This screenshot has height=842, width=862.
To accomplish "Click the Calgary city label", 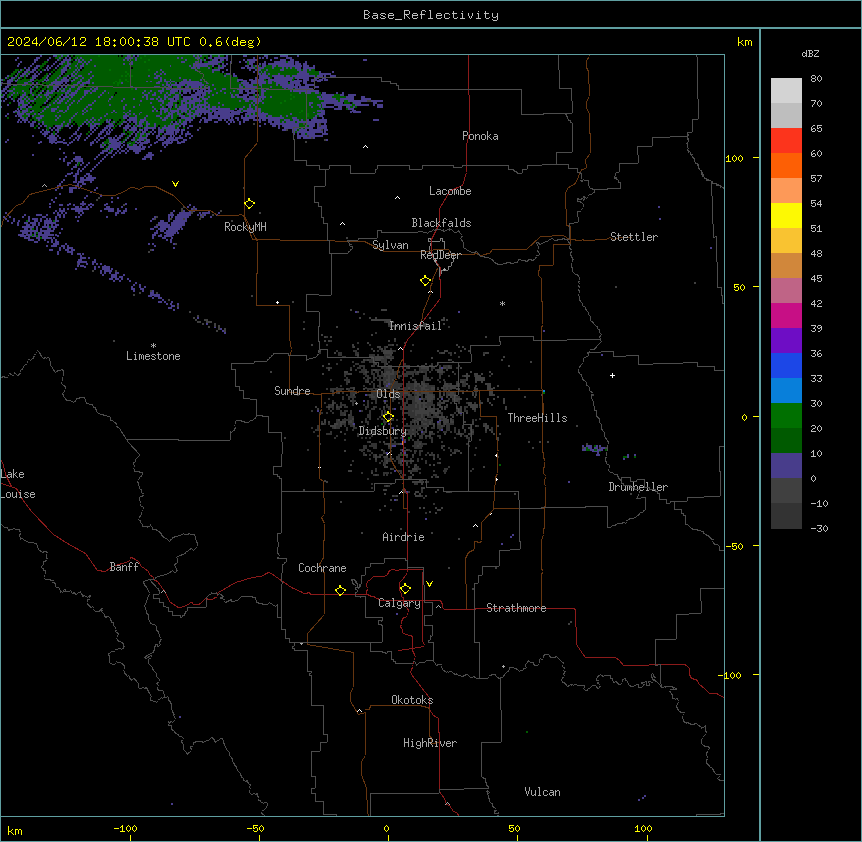I will click(x=399, y=603).
